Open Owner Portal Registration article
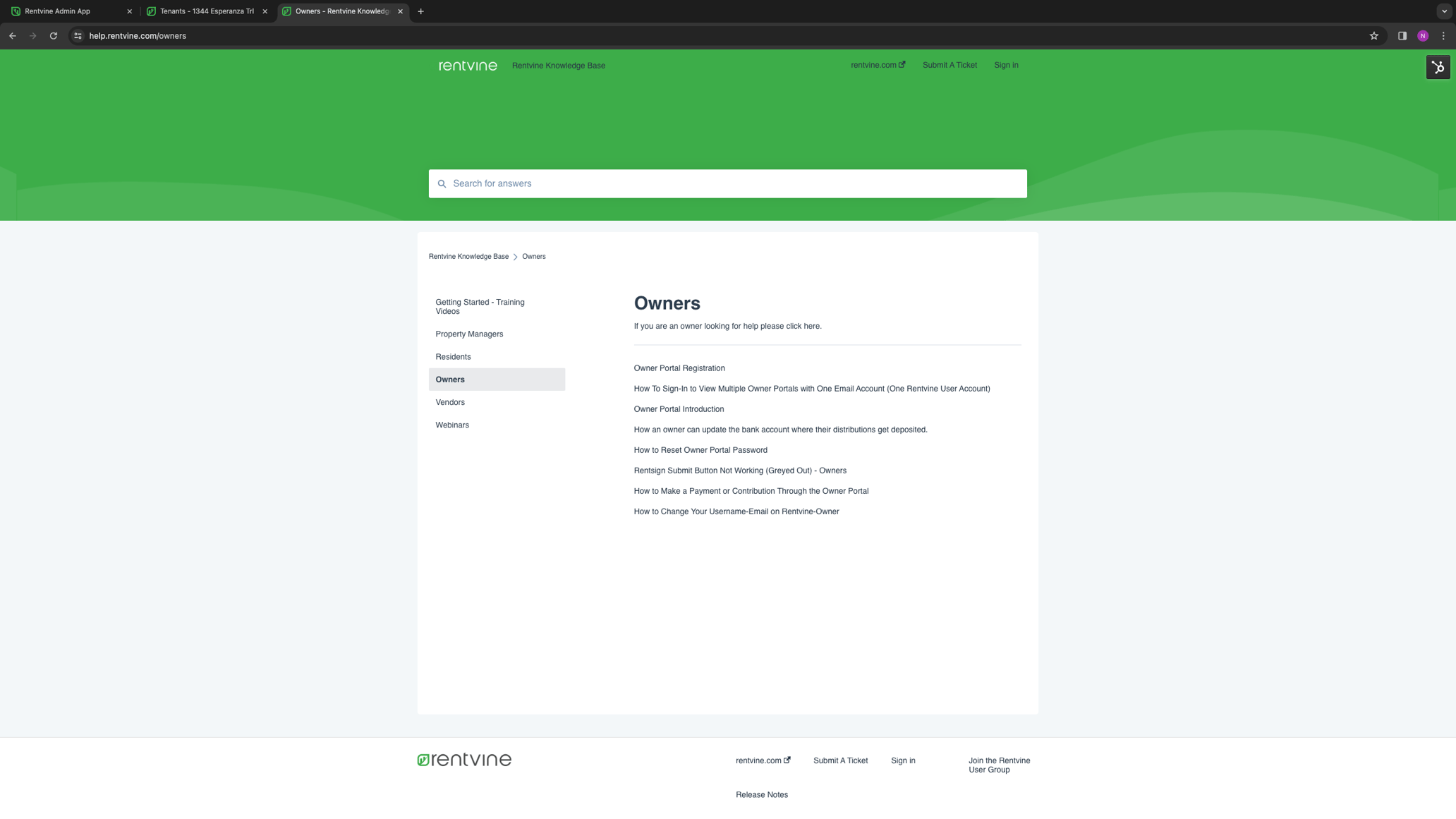The height and width of the screenshot is (819, 1456). (679, 368)
